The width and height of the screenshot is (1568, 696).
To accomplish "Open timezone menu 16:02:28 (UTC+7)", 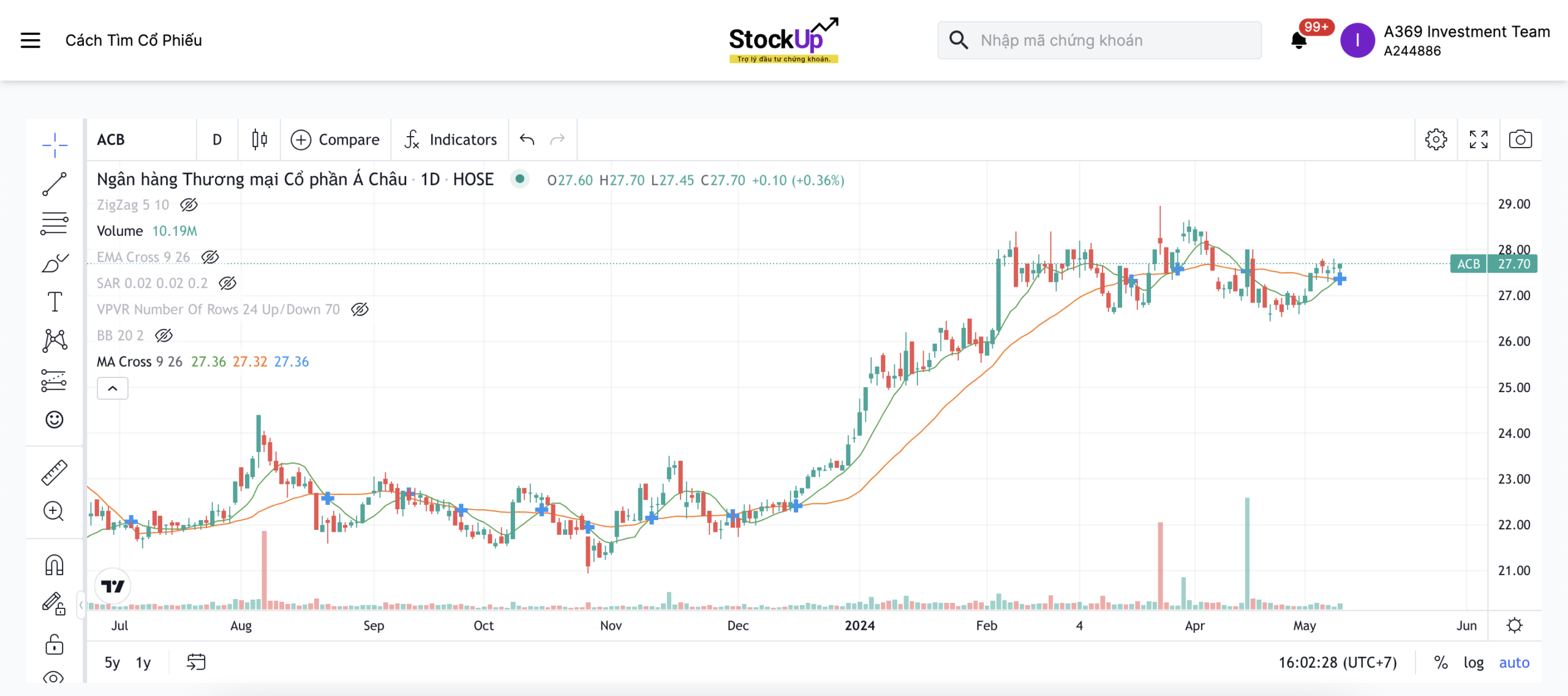I will (1338, 662).
